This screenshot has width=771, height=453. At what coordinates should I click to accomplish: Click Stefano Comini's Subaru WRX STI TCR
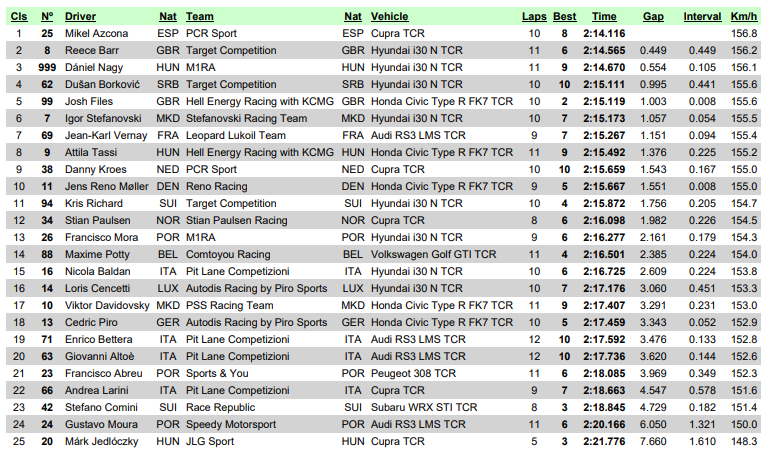point(424,407)
